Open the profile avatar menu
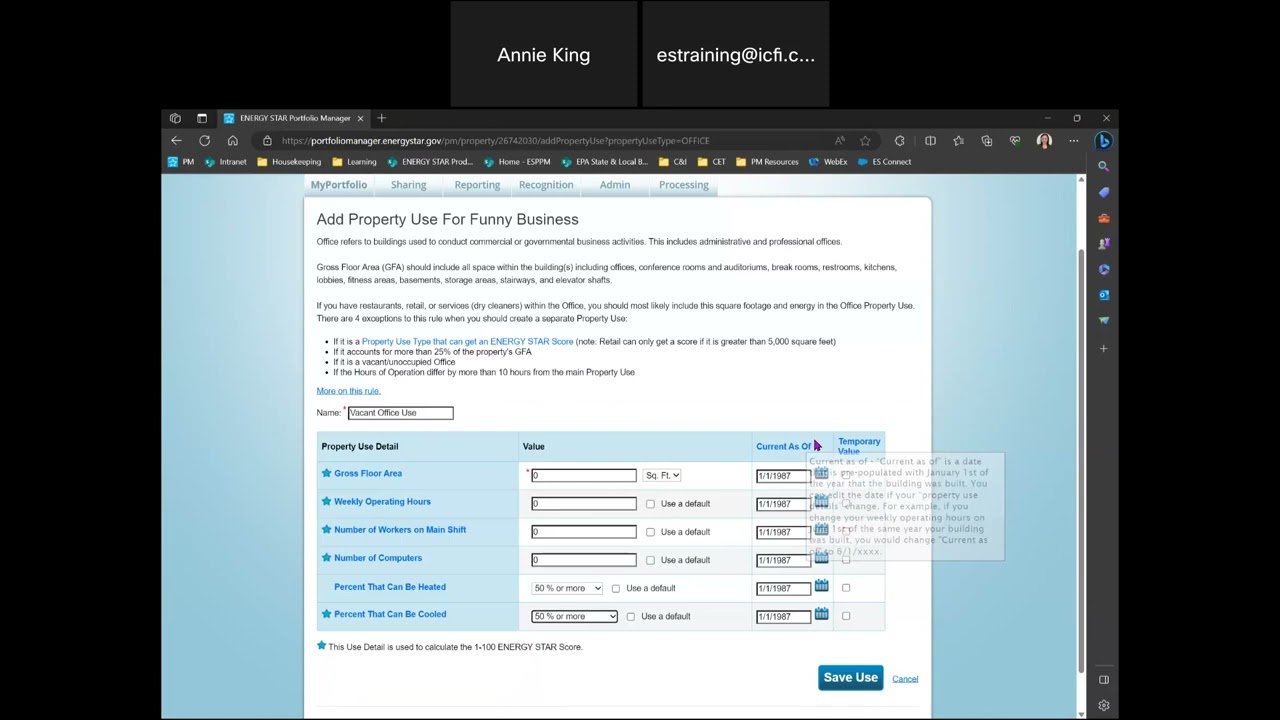The image size is (1280, 720). pyautogui.click(x=1044, y=141)
